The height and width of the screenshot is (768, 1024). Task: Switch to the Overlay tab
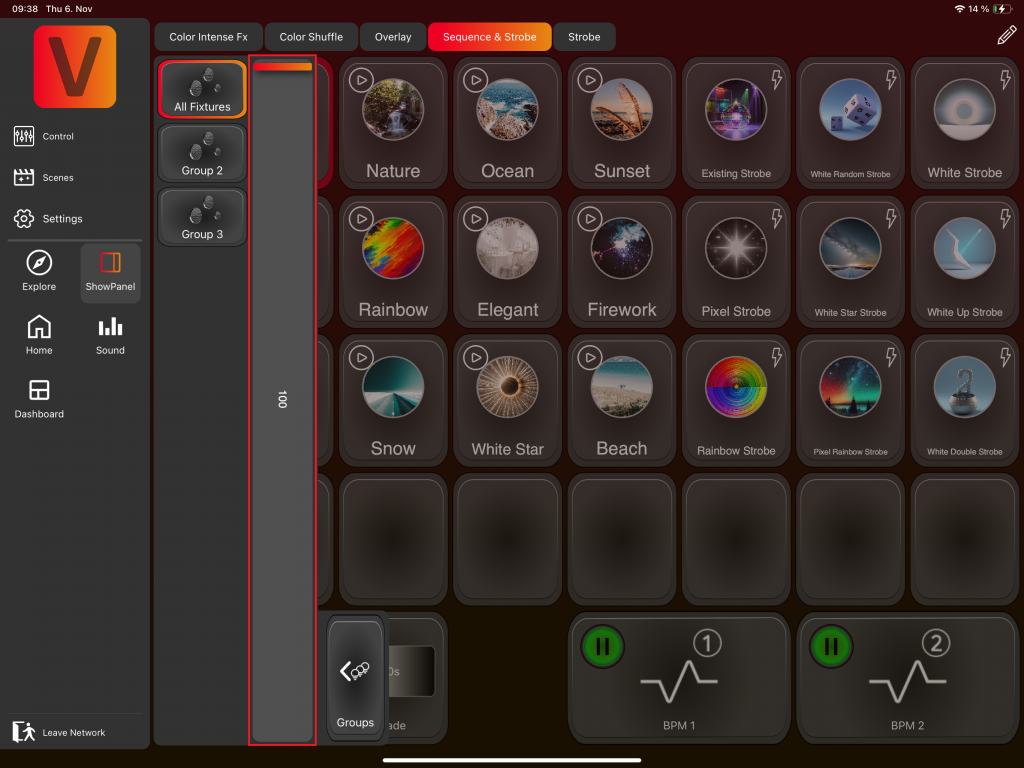393,37
